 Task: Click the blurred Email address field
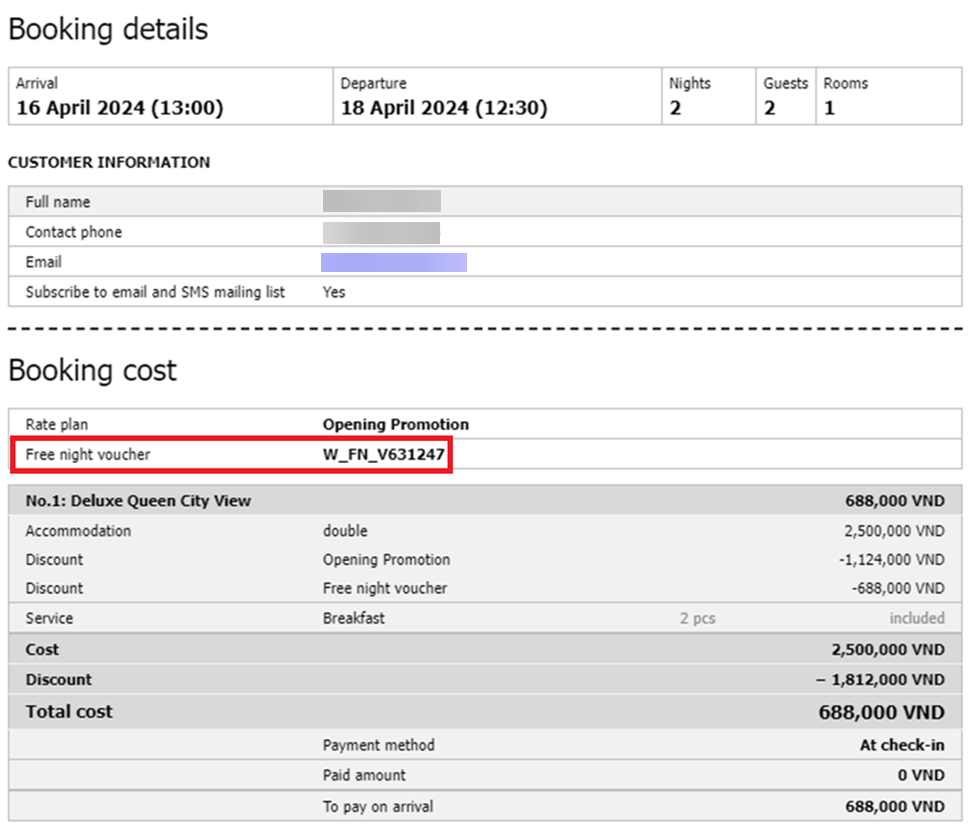(394, 262)
